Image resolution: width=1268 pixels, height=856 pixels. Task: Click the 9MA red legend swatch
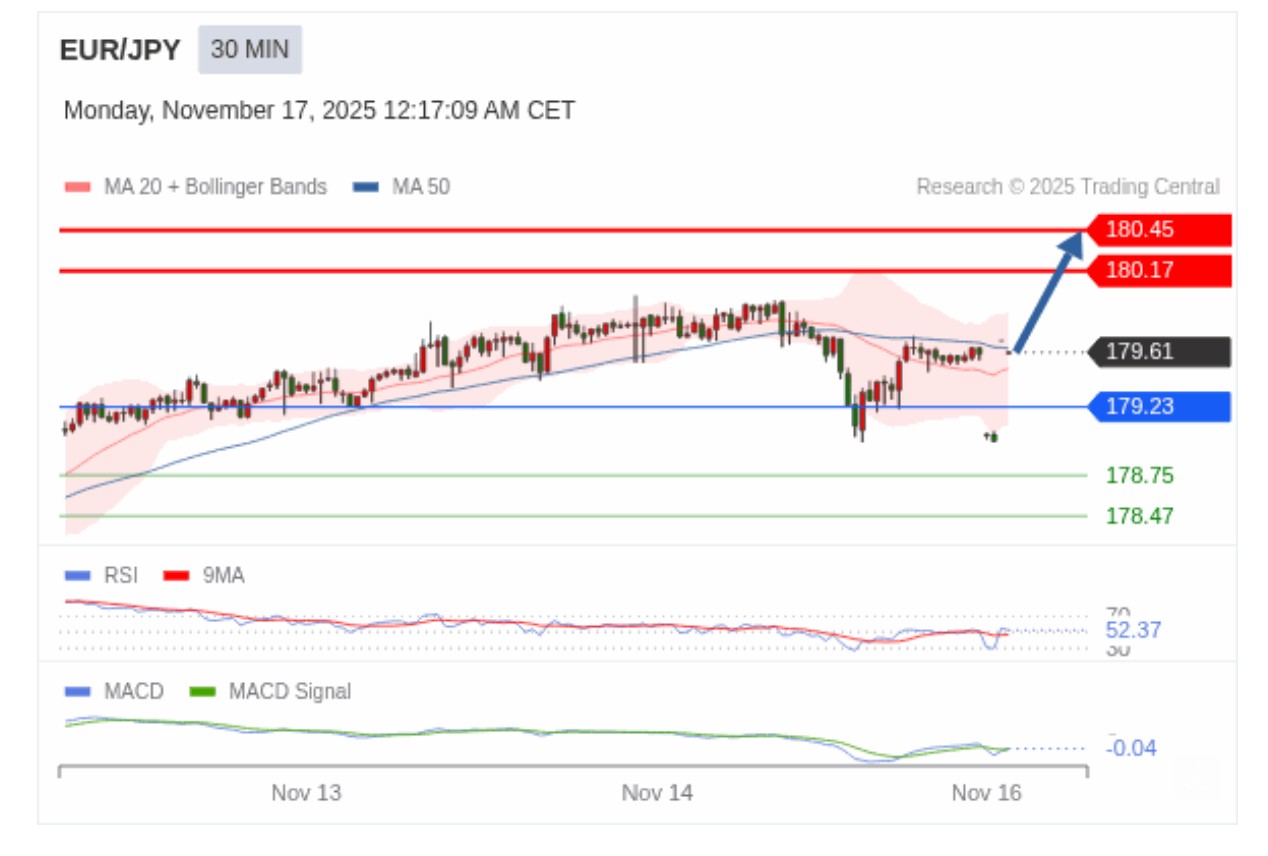point(176,576)
